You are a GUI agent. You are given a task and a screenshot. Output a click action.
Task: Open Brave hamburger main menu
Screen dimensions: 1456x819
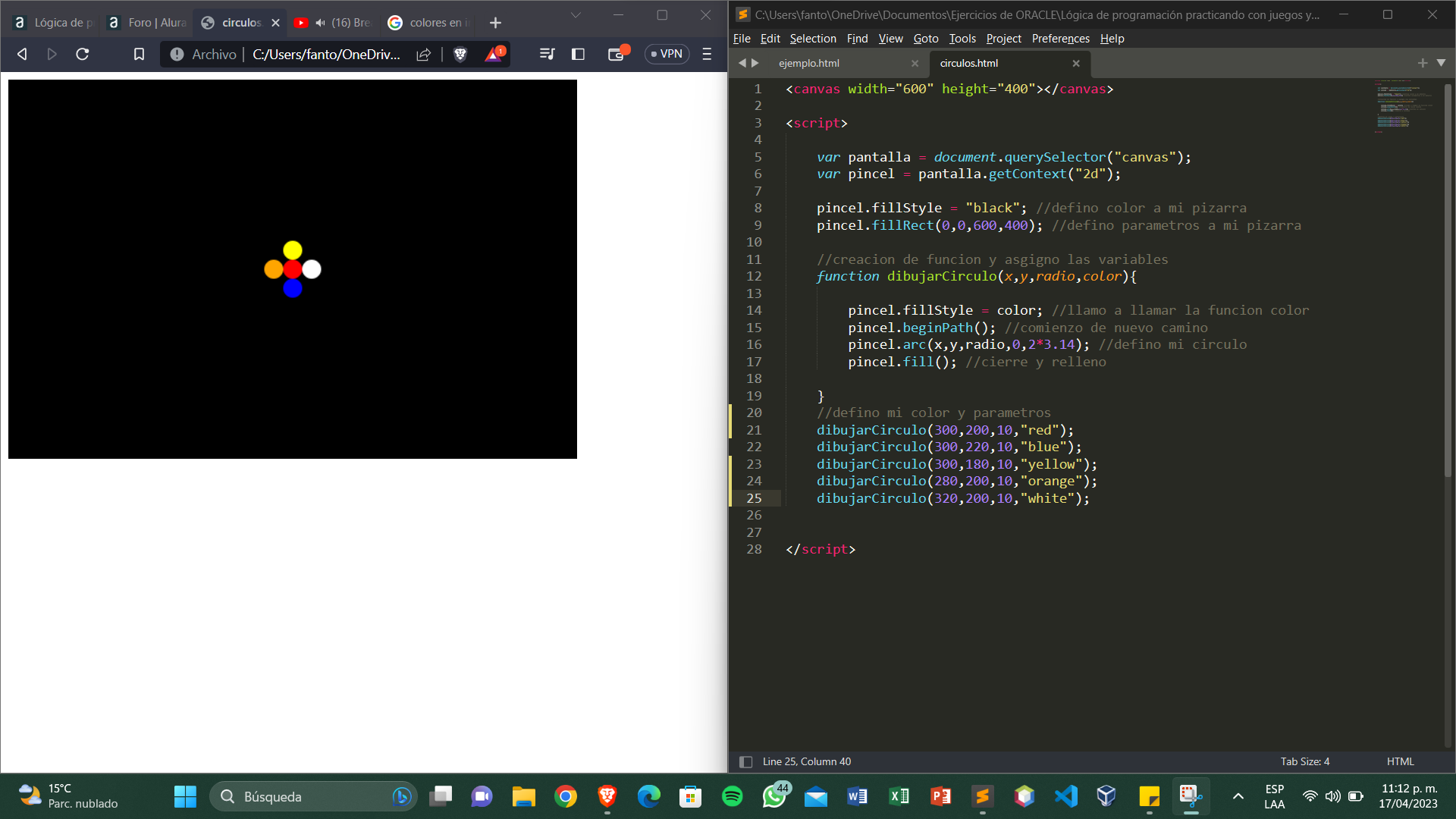click(x=707, y=54)
